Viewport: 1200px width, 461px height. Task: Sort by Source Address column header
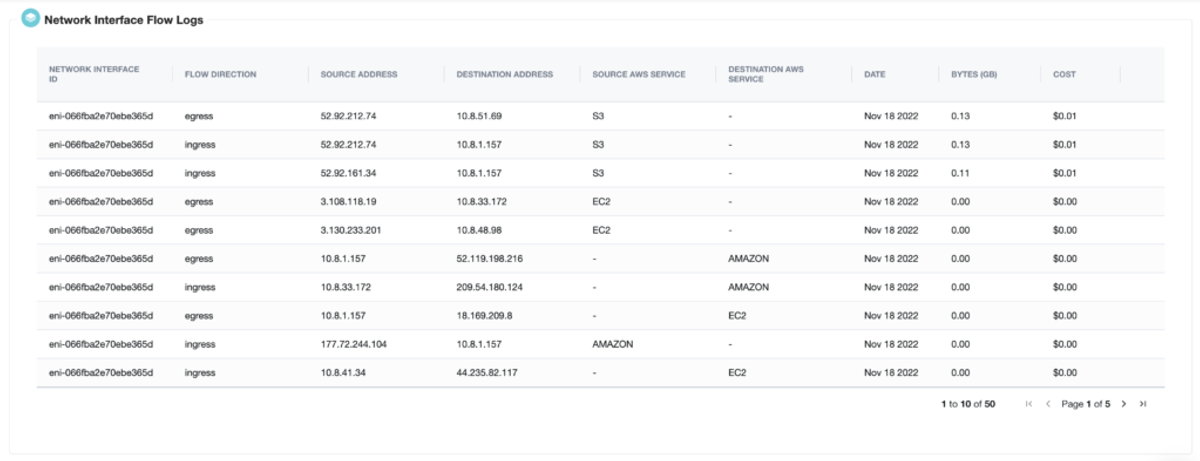click(359, 74)
